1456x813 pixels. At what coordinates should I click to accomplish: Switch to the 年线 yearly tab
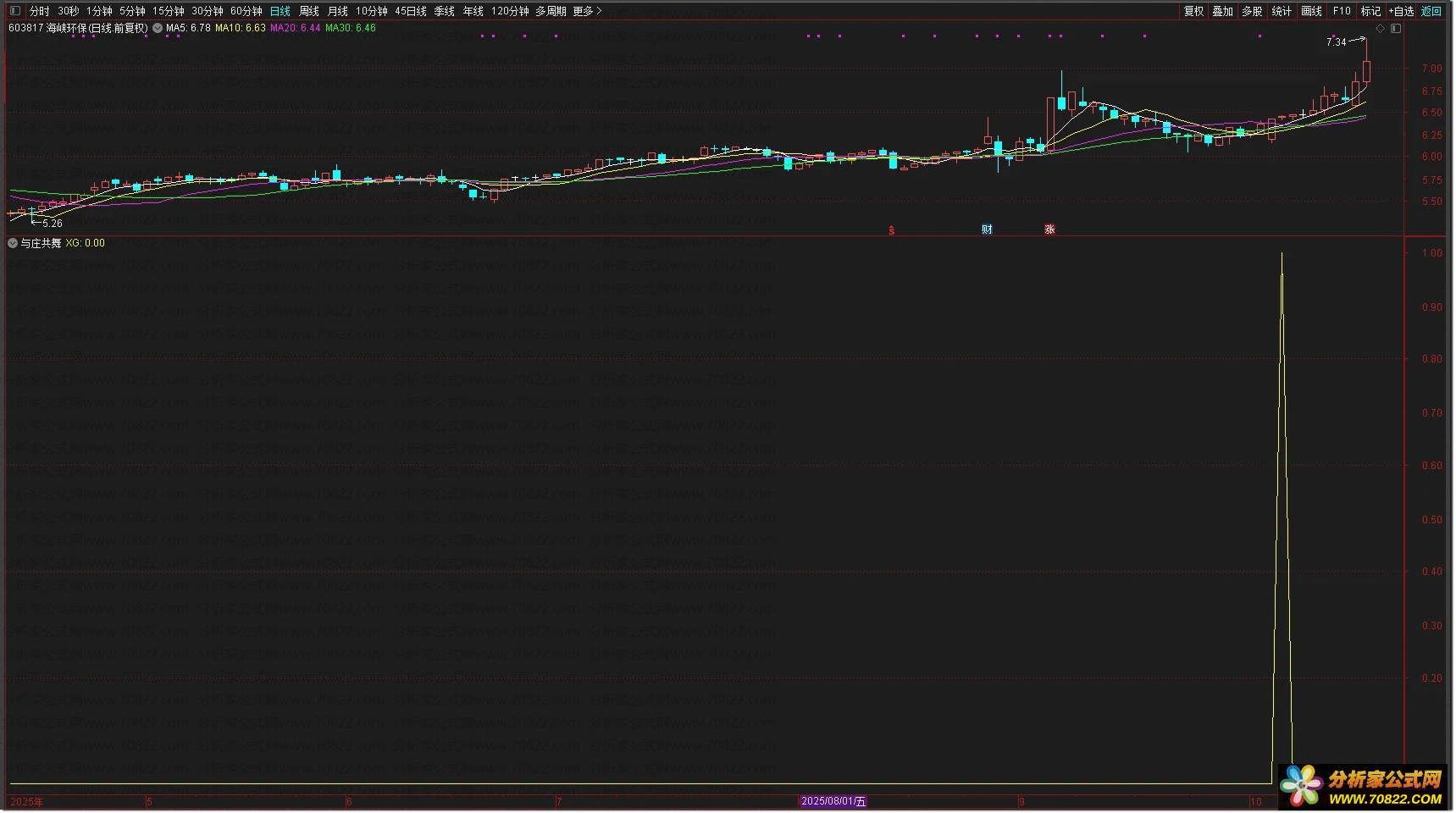[473, 11]
